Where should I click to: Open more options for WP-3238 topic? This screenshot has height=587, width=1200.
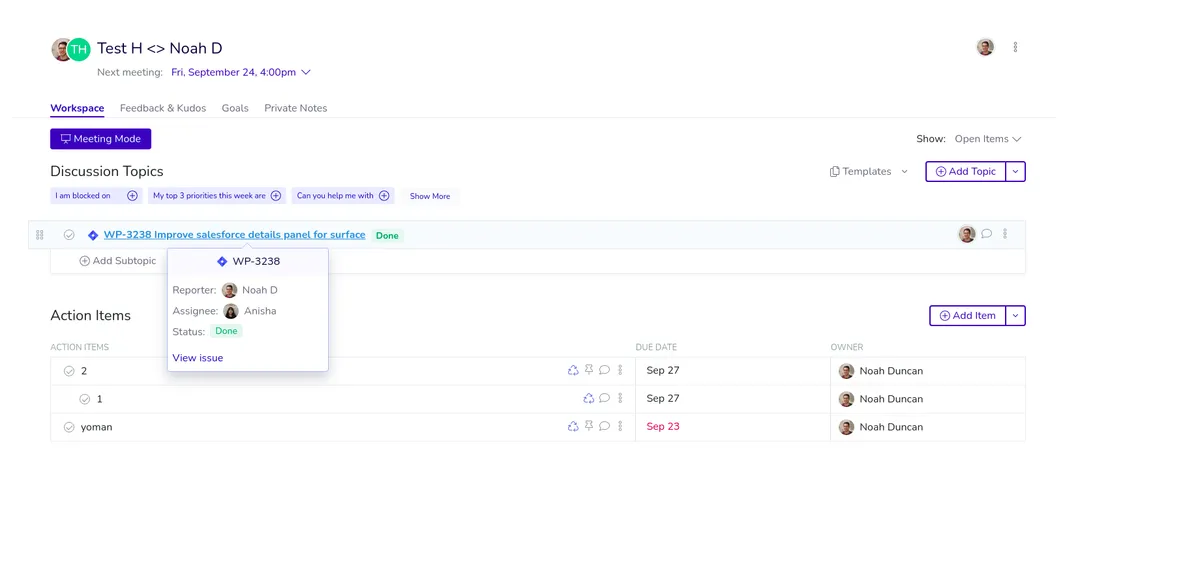[1005, 234]
